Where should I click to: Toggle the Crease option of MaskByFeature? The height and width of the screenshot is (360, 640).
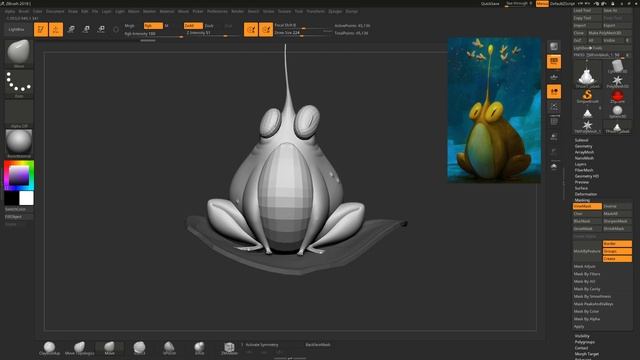(617, 259)
